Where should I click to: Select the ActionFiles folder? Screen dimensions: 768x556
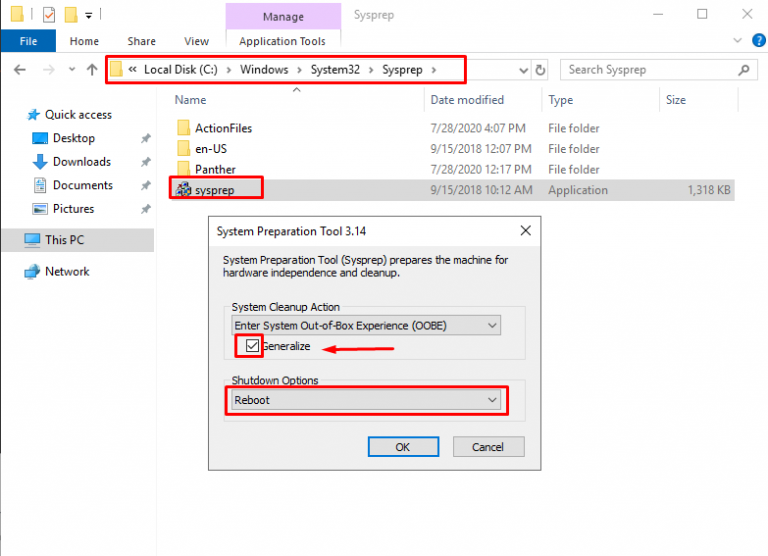[223, 128]
